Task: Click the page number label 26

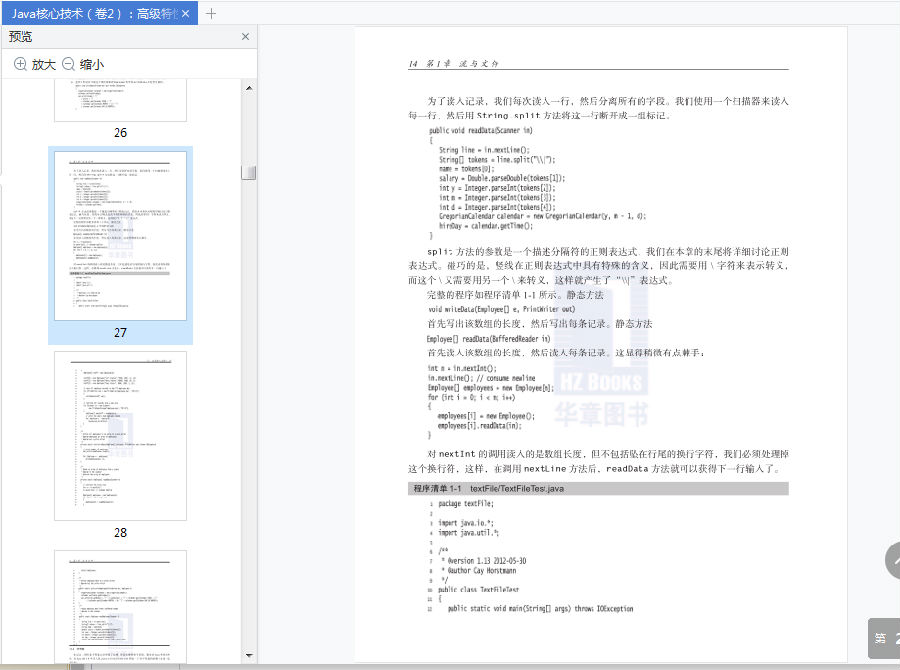Action: (x=121, y=133)
